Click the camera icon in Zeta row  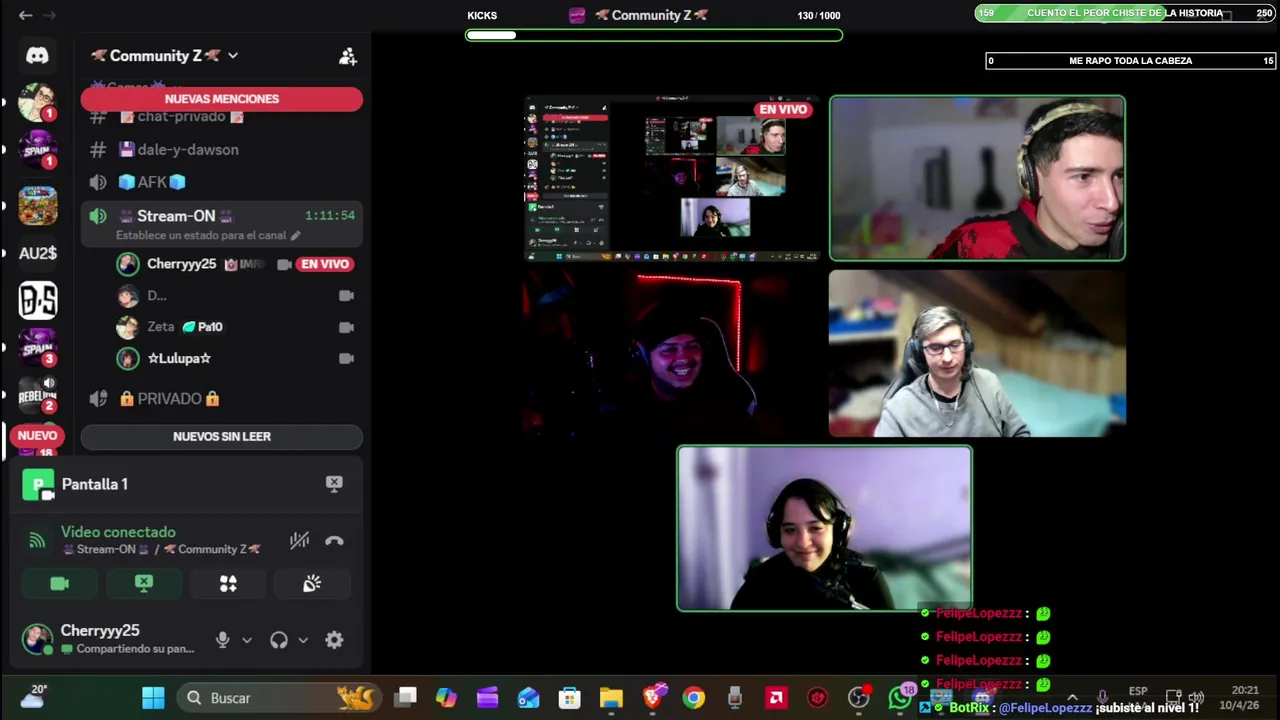346,327
